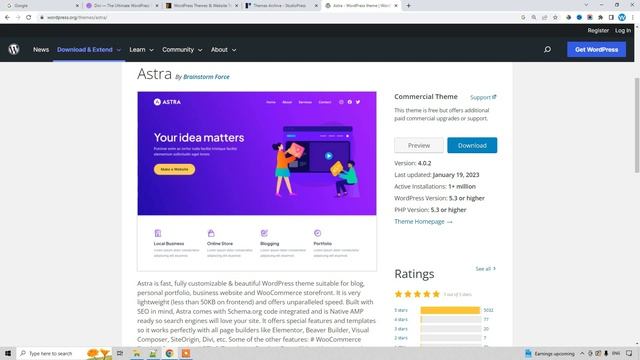Visit the Theme Homepage link
This screenshot has height=360, width=640.
pos(423,222)
